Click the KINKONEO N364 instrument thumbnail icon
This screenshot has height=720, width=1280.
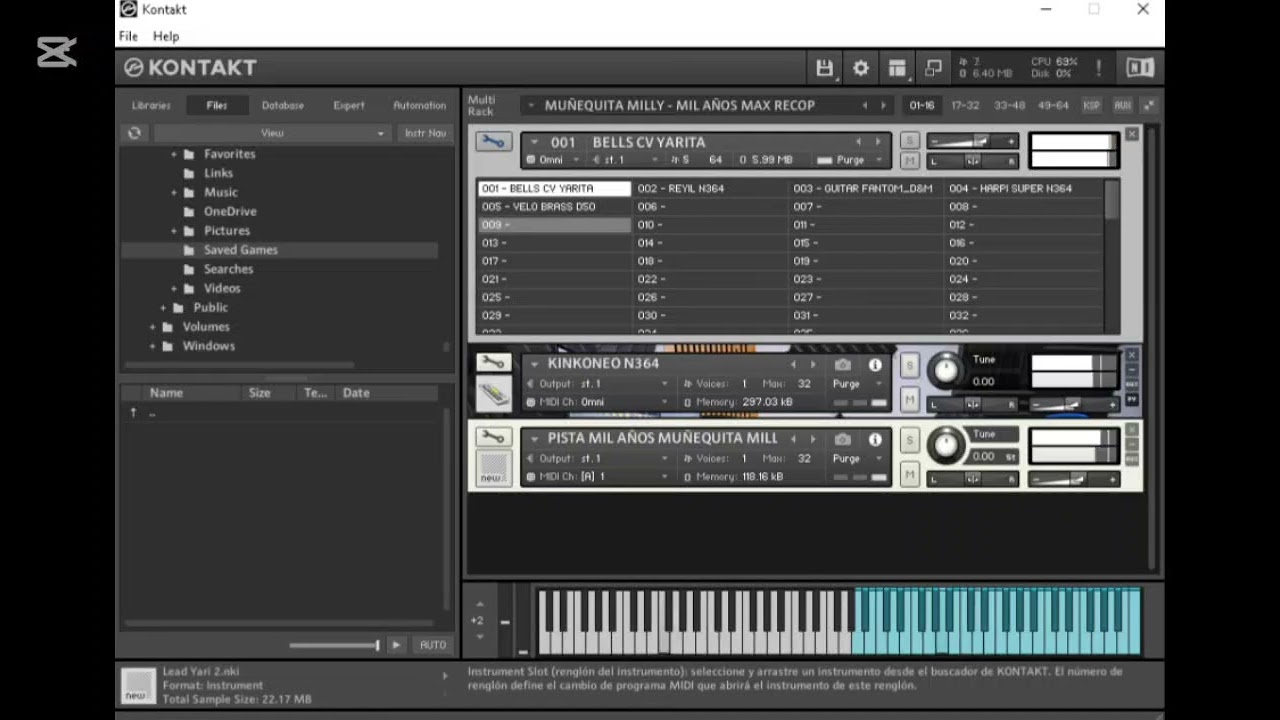pyautogui.click(x=493, y=394)
